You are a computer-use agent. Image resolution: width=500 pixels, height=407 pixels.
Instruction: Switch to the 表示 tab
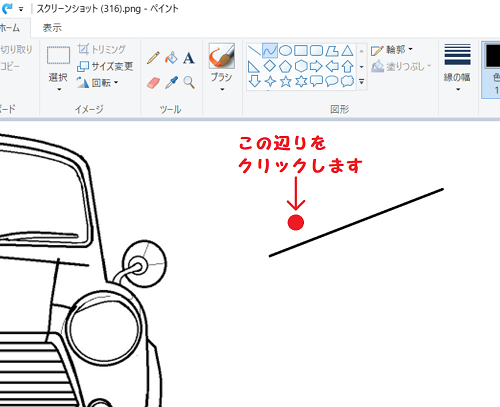pos(52,28)
